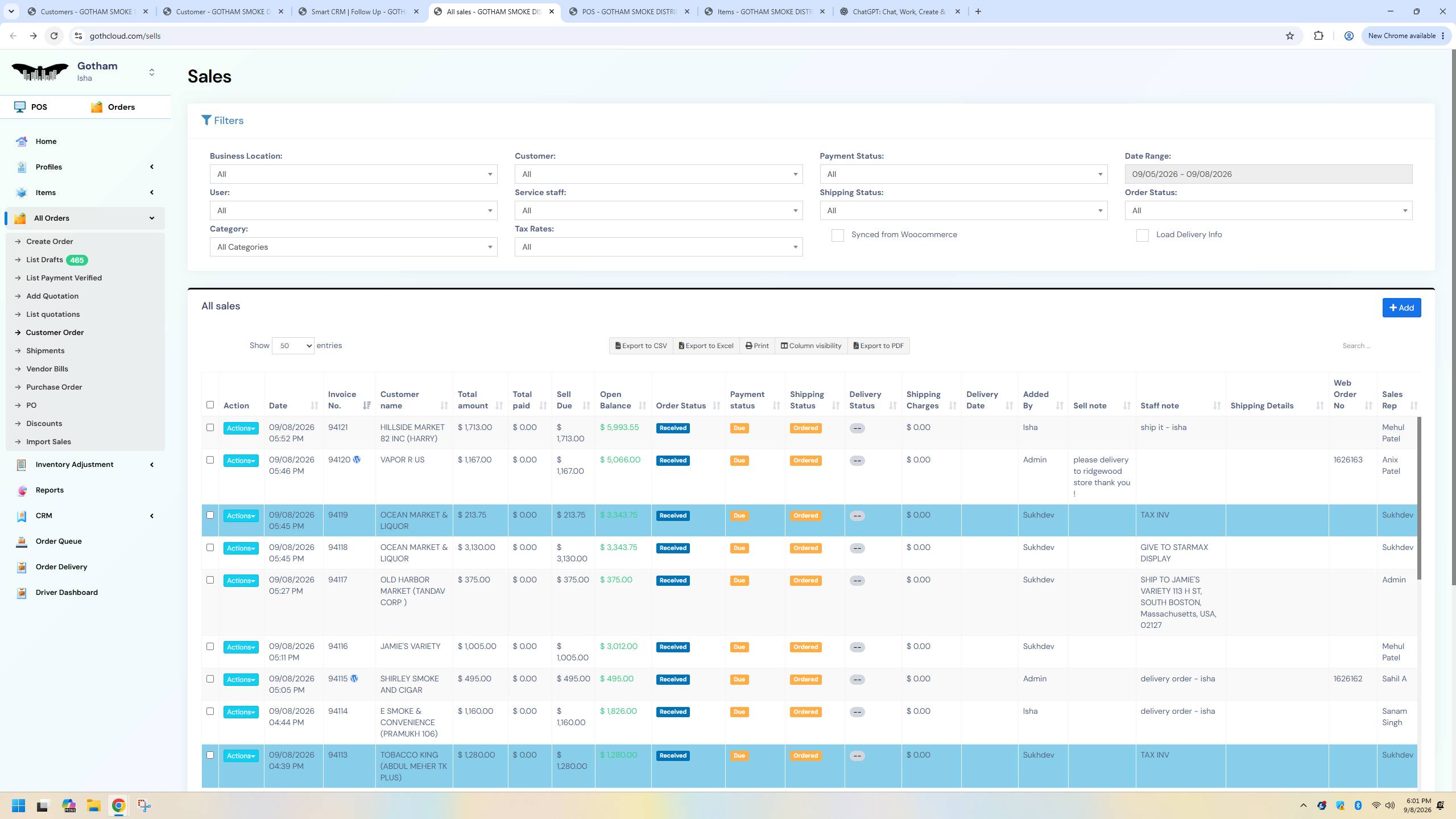Open the Snipping Tool from the taskbar

pos(144,805)
